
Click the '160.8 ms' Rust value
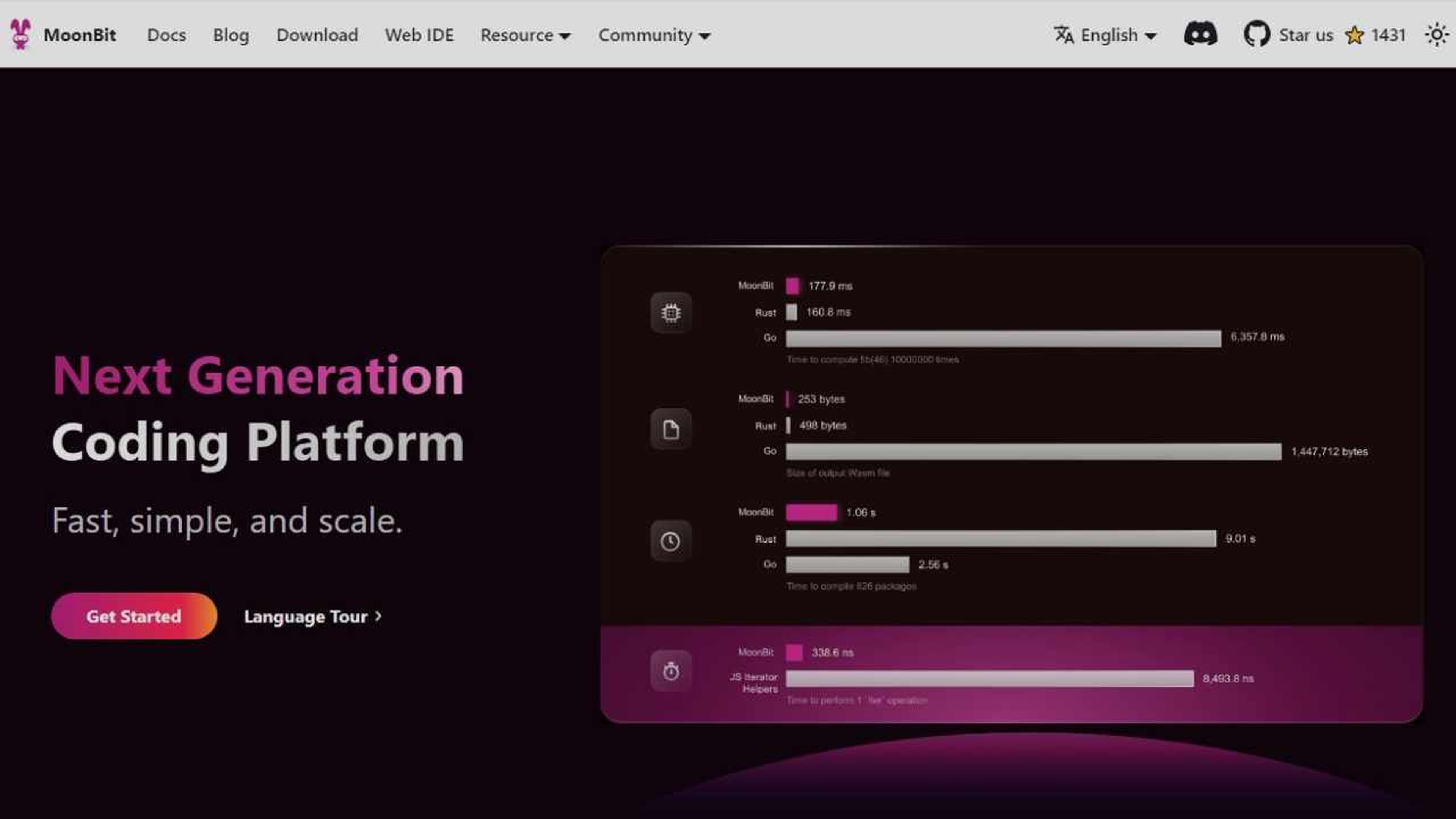click(x=828, y=312)
